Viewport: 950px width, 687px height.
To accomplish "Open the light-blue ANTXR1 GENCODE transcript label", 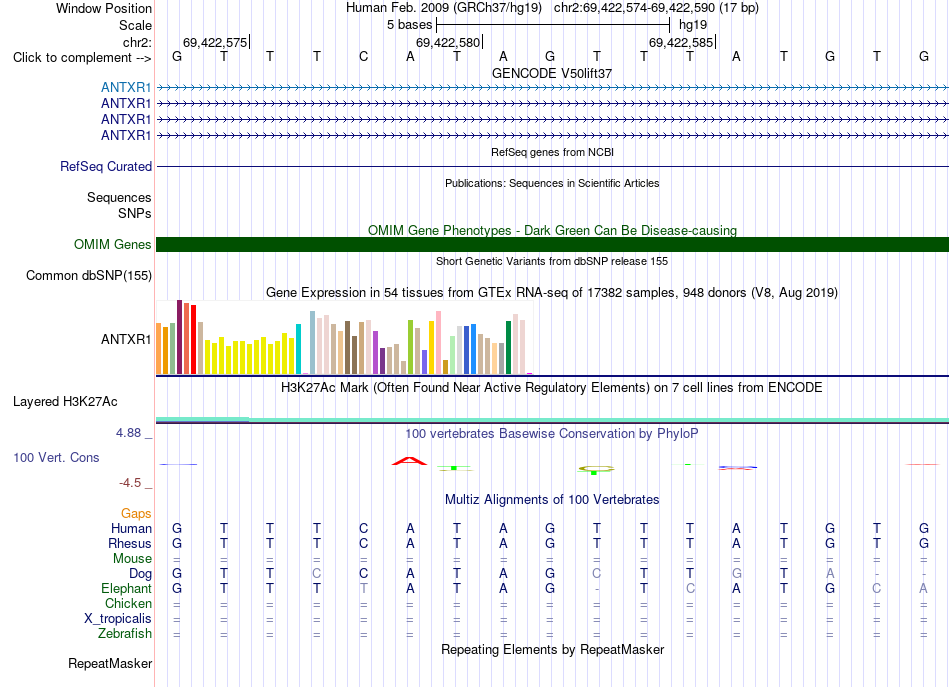I will coord(126,87).
